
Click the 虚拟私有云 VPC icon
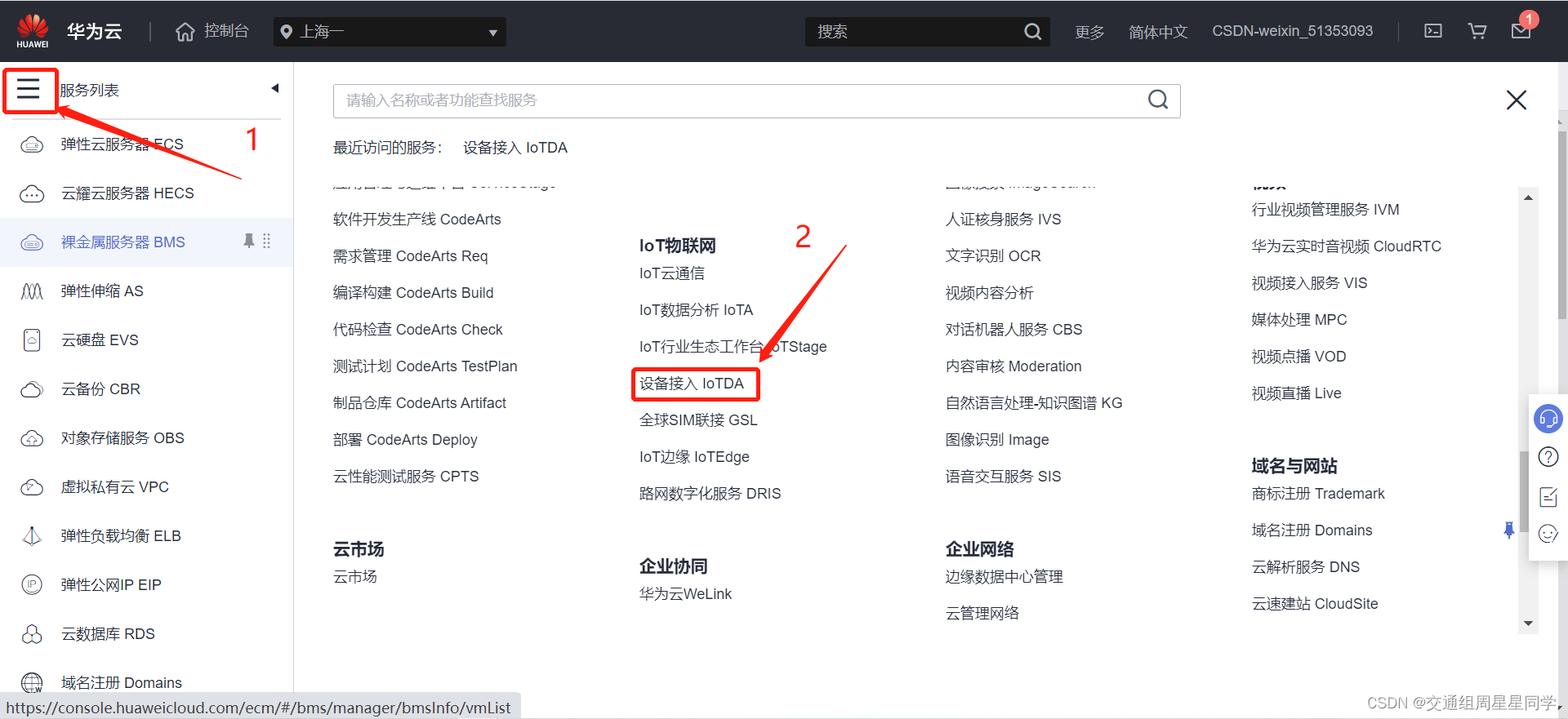tap(32, 487)
